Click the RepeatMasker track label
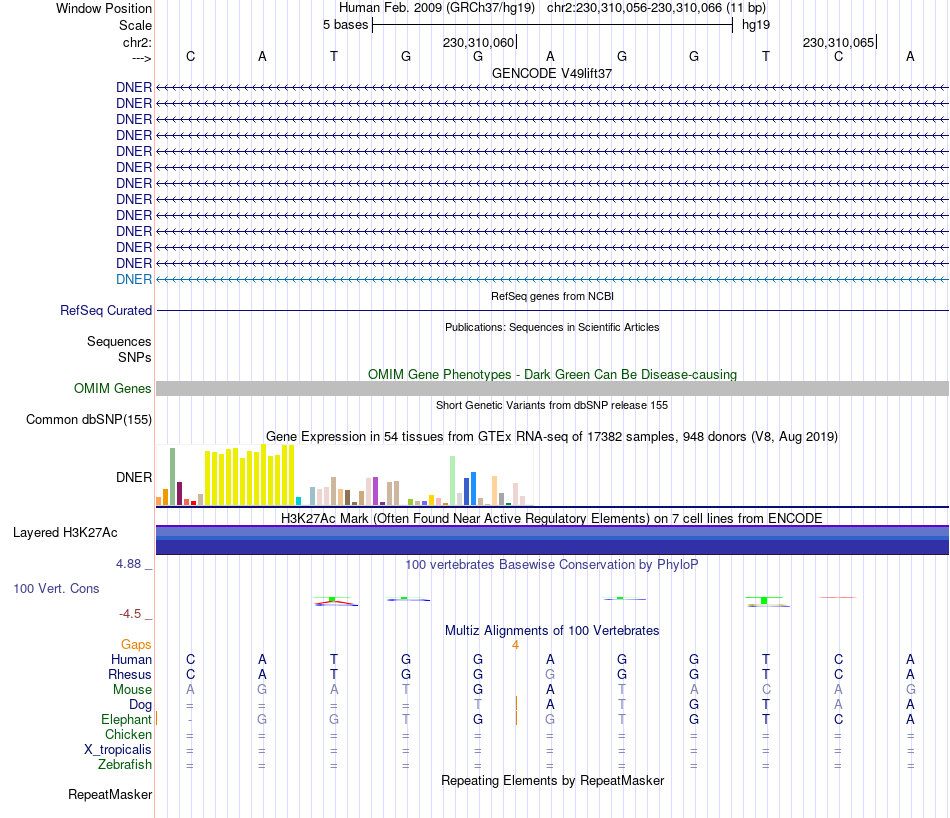Viewport: 950px width, 818px height. point(110,794)
